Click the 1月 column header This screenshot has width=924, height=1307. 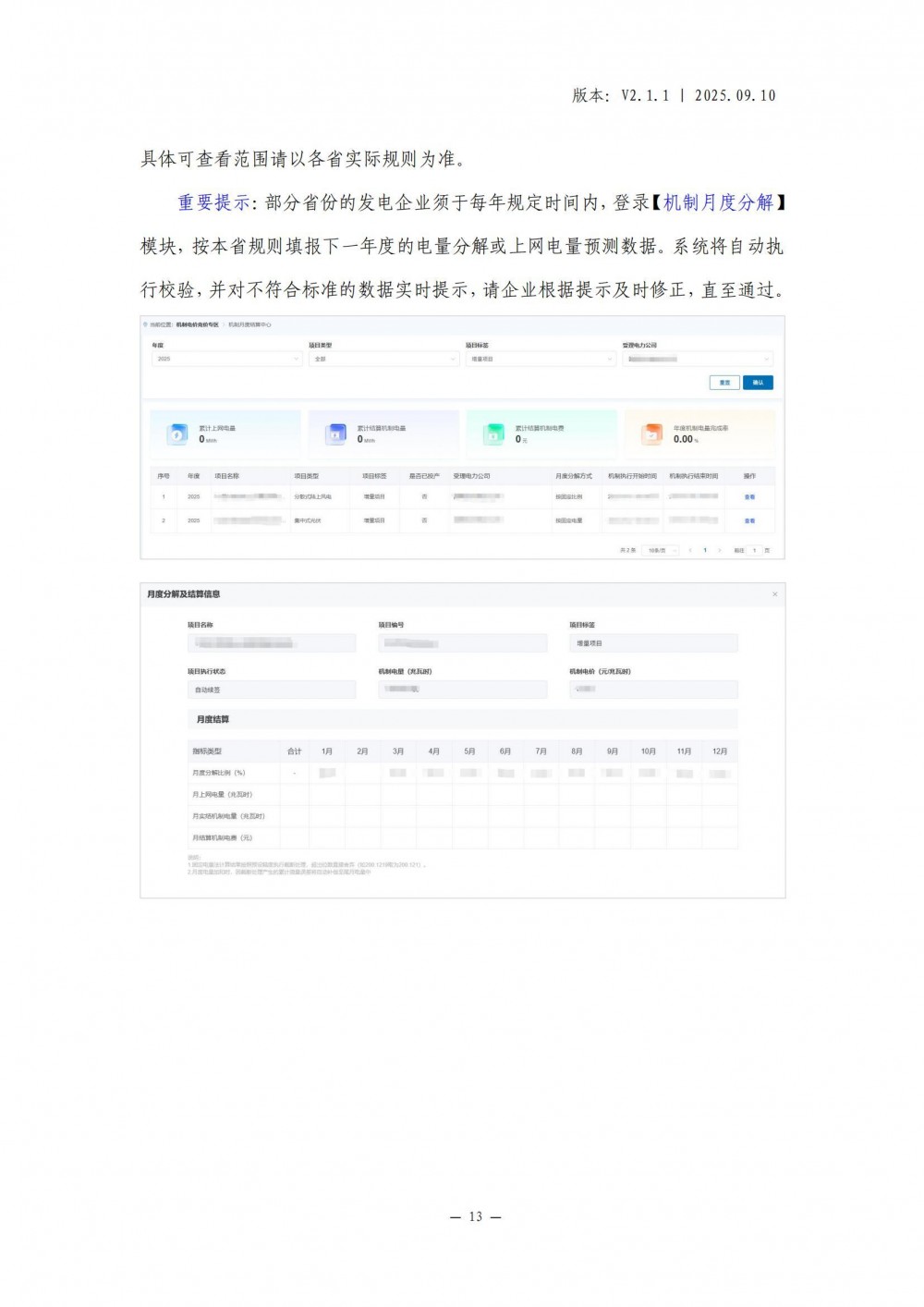coord(327,751)
